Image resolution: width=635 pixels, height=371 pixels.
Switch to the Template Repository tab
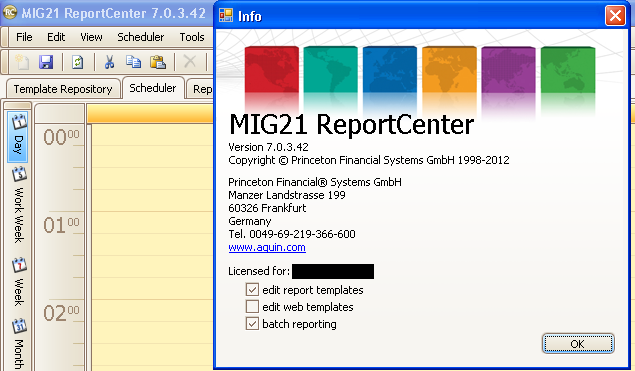point(63,89)
